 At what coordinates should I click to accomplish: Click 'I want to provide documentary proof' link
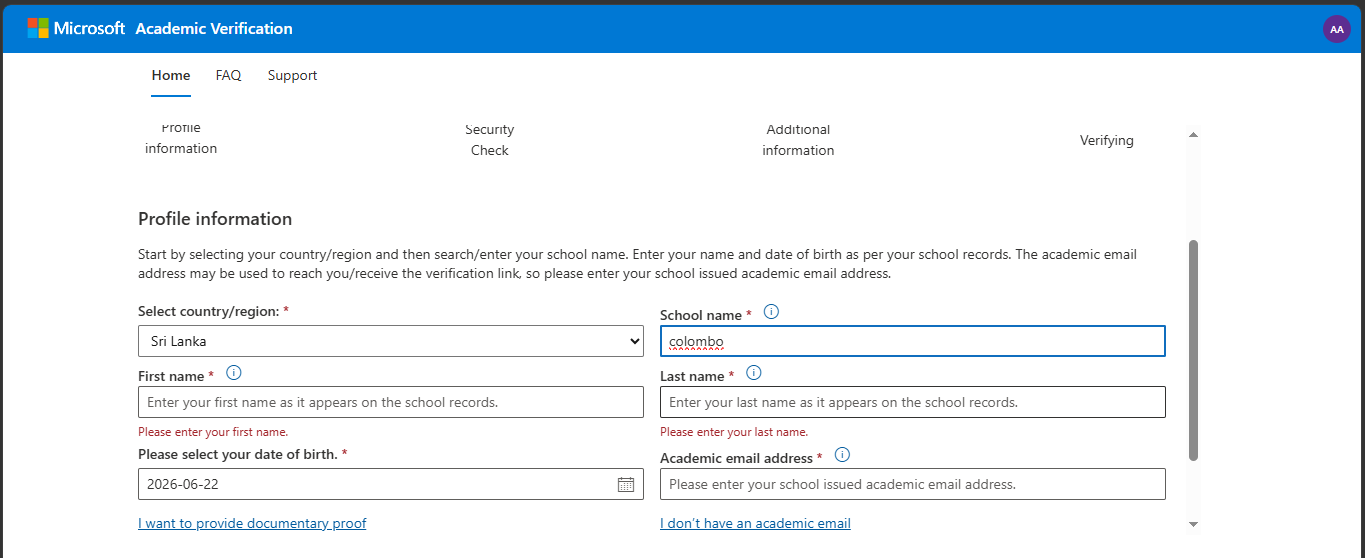tap(252, 523)
